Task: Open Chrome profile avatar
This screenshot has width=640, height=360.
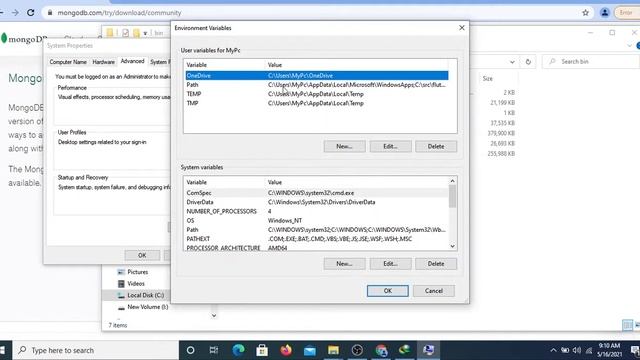Action: pyautogui.click(x=604, y=13)
